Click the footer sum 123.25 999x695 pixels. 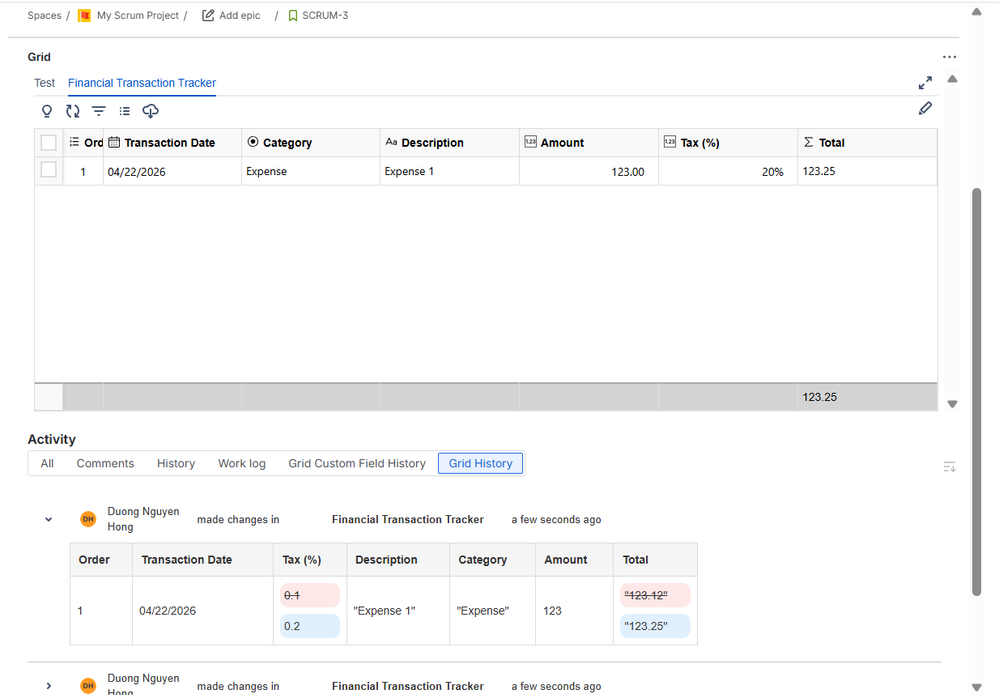tap(819, 397)
